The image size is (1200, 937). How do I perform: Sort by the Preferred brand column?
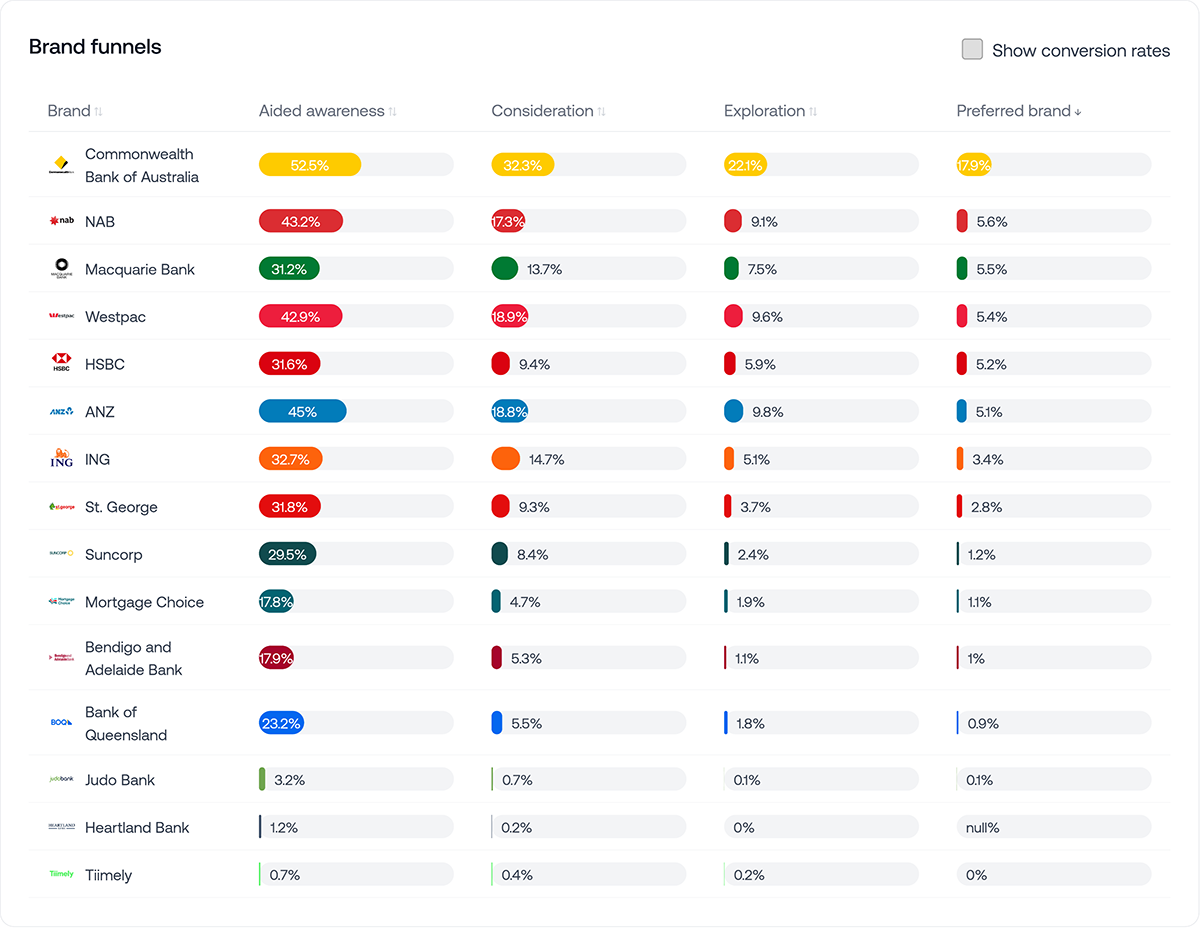(x=1080, y=111)
